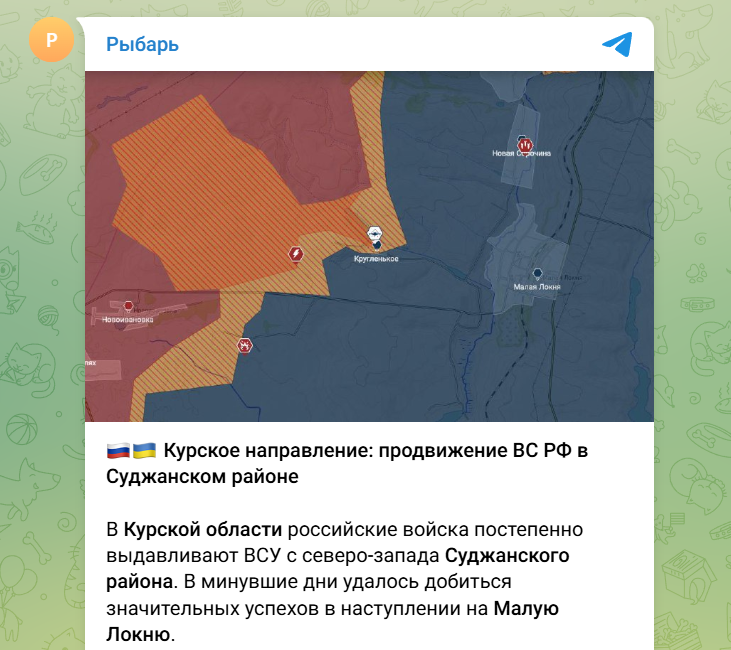This screenshot has height=650, width=731.
Task: Click the Новоивановка map label
Action: click(127, 320)
